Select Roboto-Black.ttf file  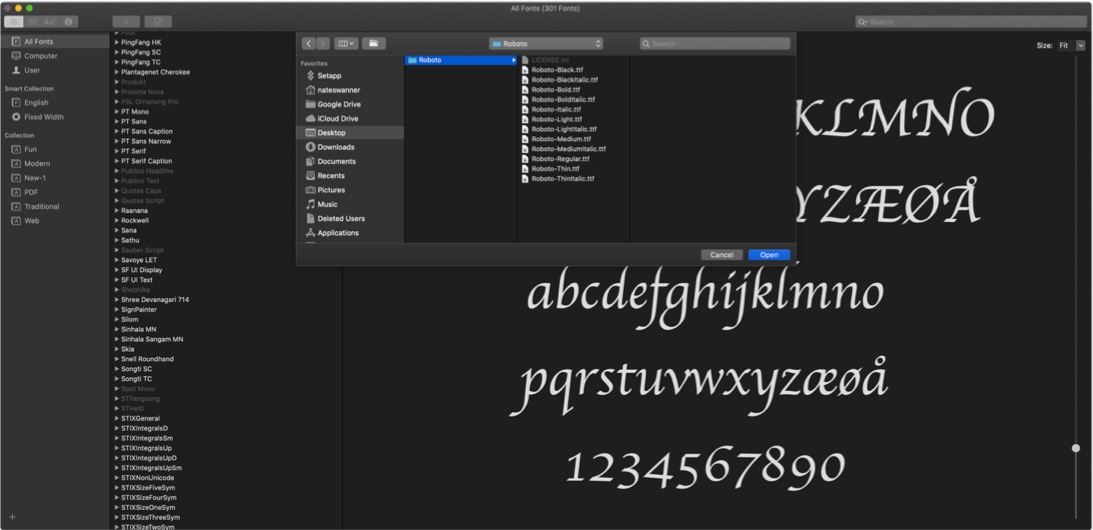point(557,70)
